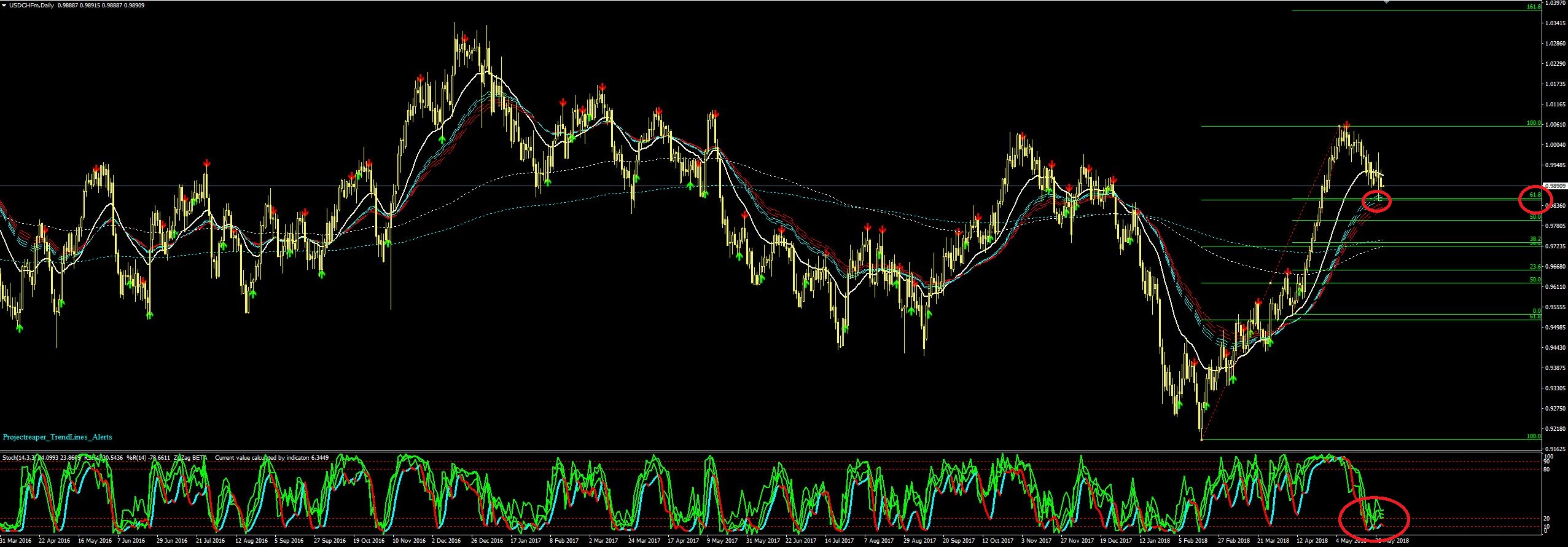1568x547 pixels.
Task: Click the '20 Sep 2017' date label
Action: pos(959,541)
